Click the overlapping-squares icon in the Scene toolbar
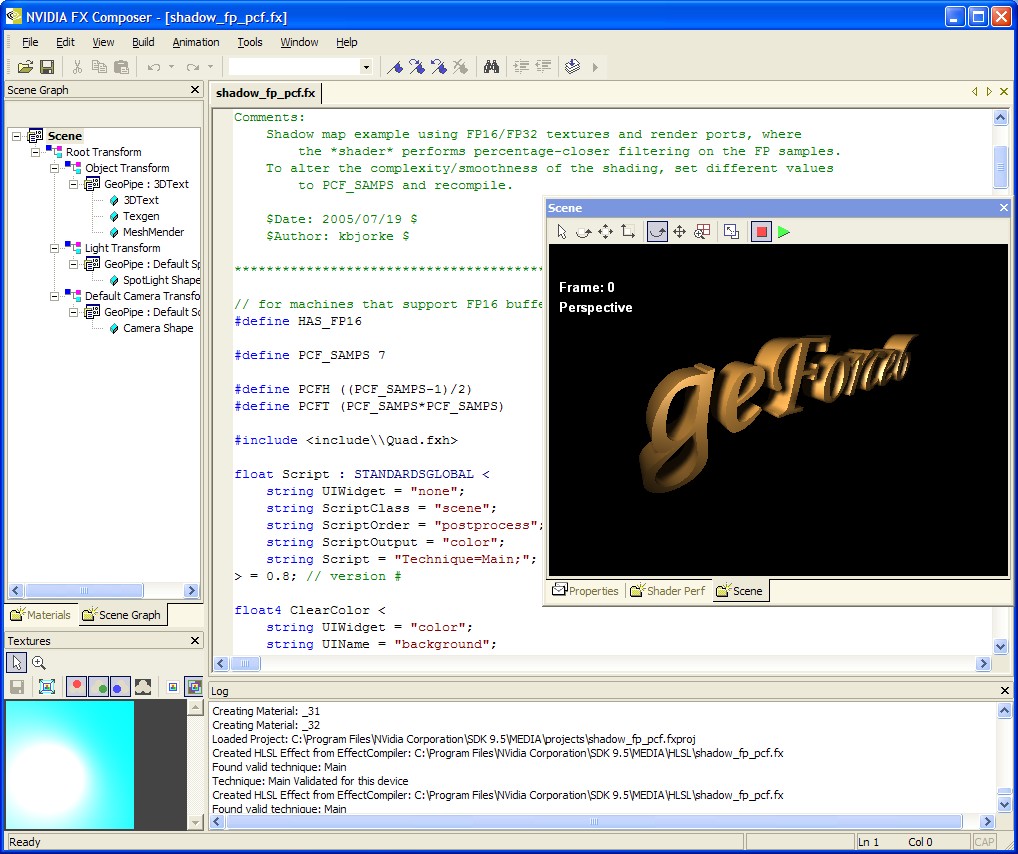Image resolution: width=1018 pixels, height=854 pixels. point(732,232)
